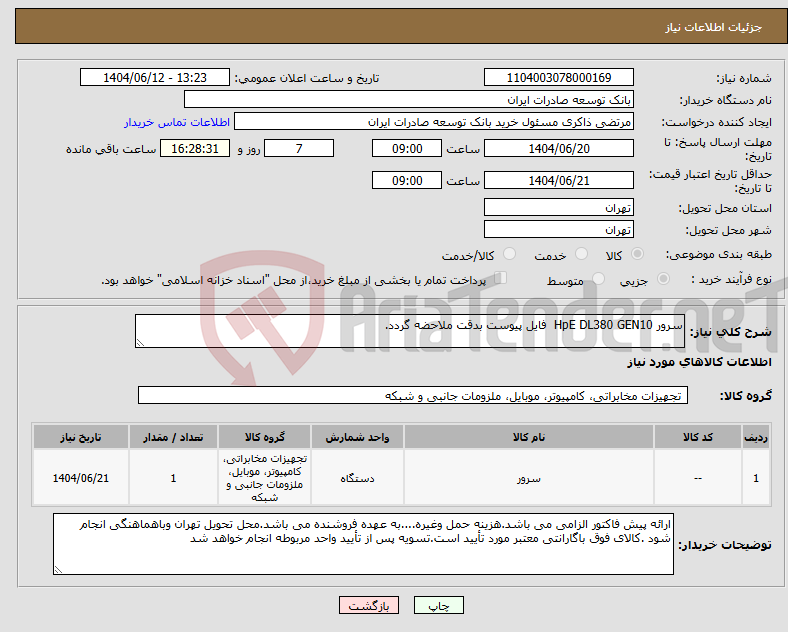This screenshot has height=632, width=788.
Task: Click the شرح کلی نیاز text area
Action: (x=410, y=331)
